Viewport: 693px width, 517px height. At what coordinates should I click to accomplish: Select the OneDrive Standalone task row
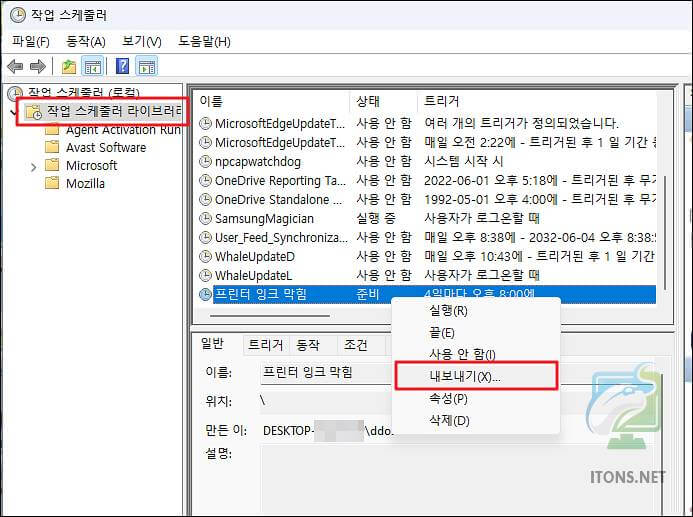pos(427,199)
